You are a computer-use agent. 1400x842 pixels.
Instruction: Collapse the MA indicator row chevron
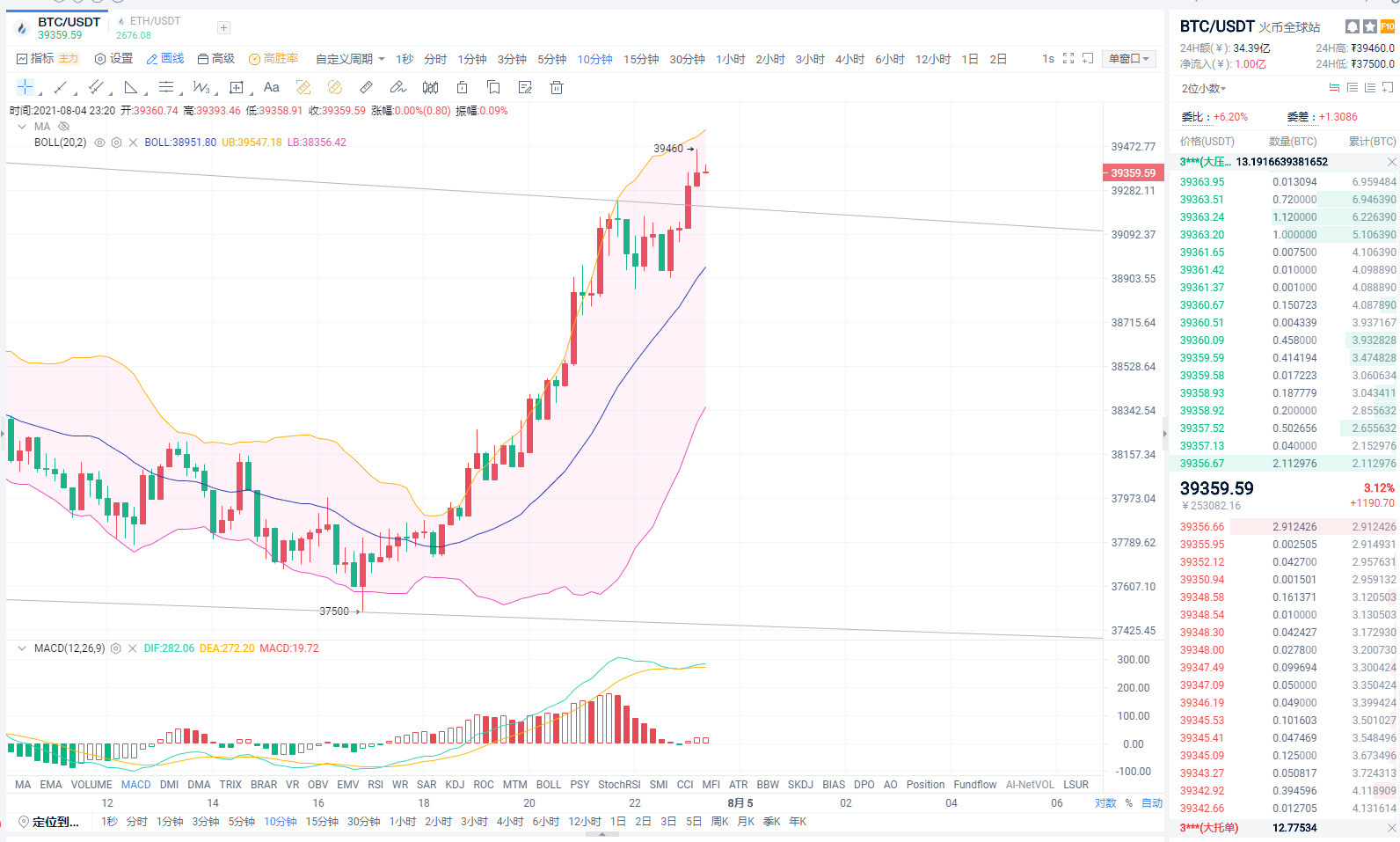tap(22, 127)
